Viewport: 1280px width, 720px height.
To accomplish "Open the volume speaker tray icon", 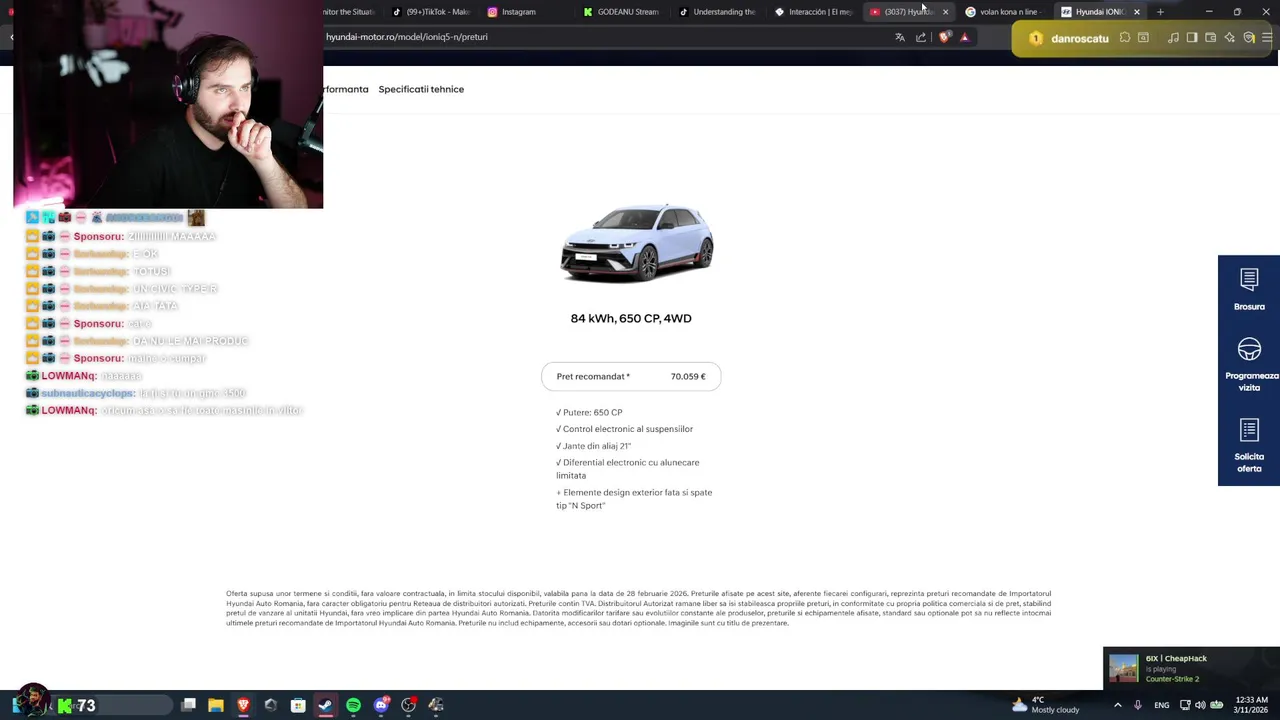I will [1200, 705].
